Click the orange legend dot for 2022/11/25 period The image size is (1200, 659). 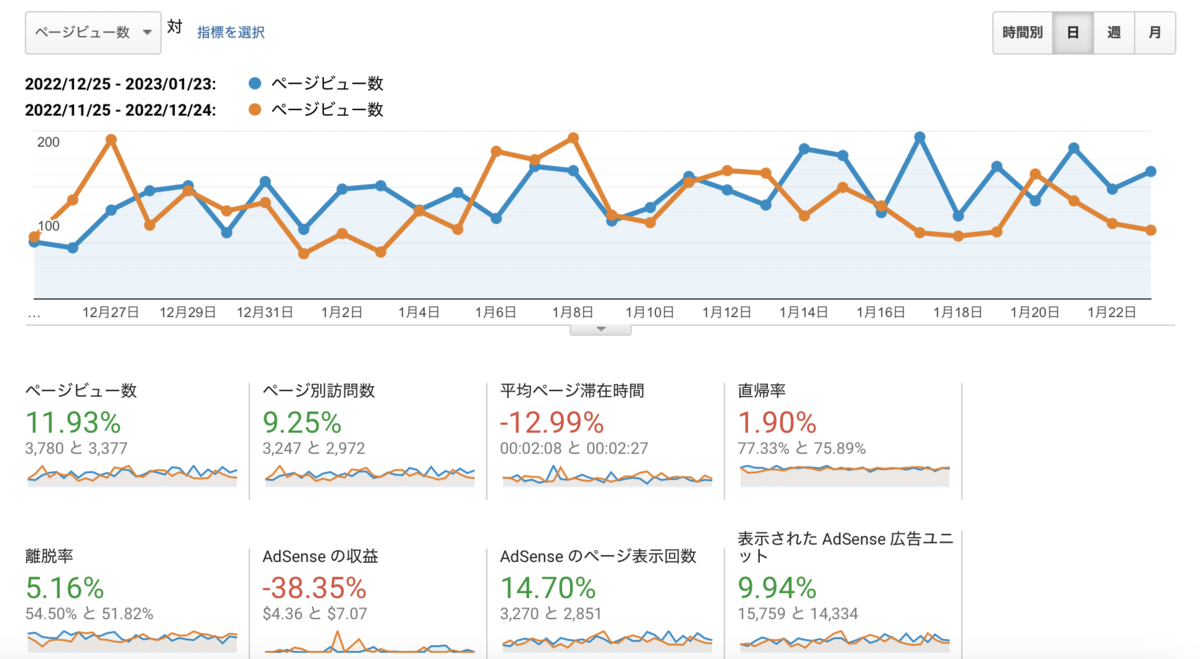pos(256,110)
